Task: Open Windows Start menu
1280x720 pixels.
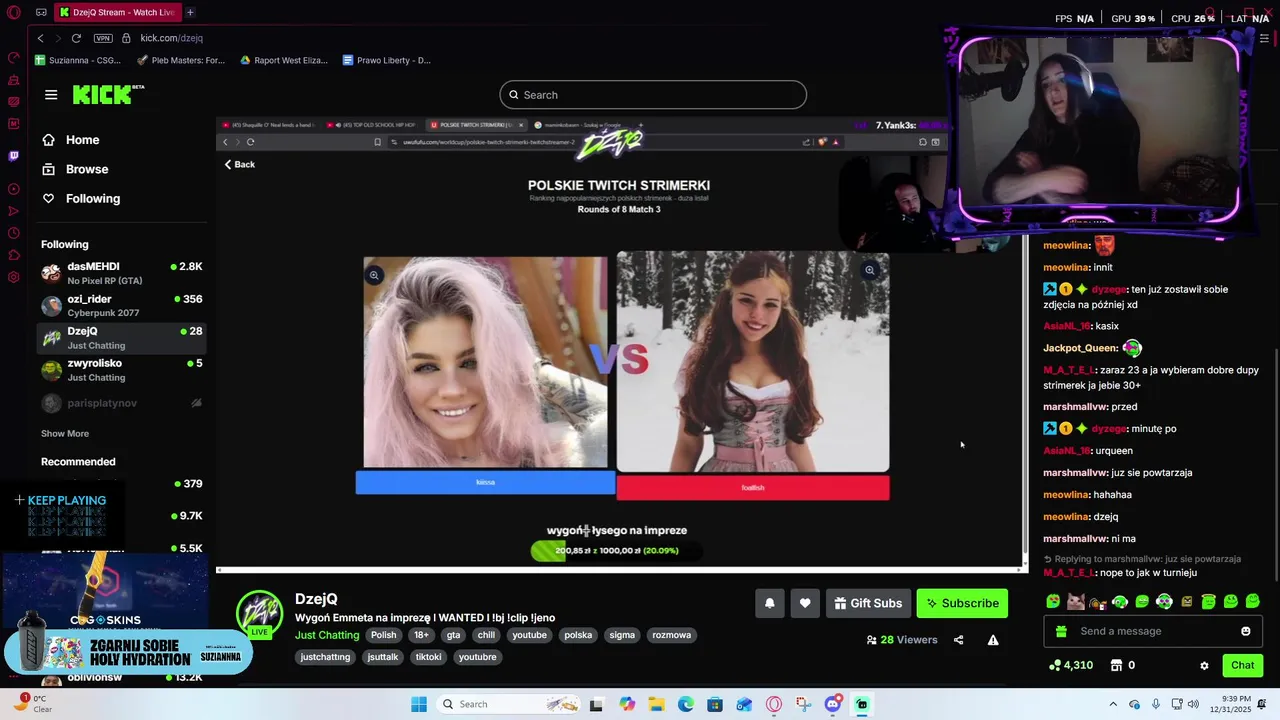Action: point(418,704)
